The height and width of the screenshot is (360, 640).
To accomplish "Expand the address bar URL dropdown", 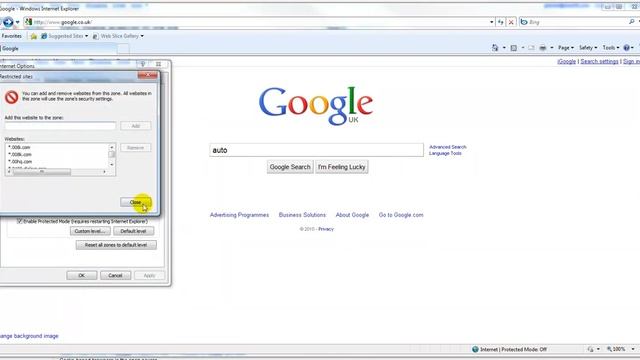I will [x=491, y=22].
